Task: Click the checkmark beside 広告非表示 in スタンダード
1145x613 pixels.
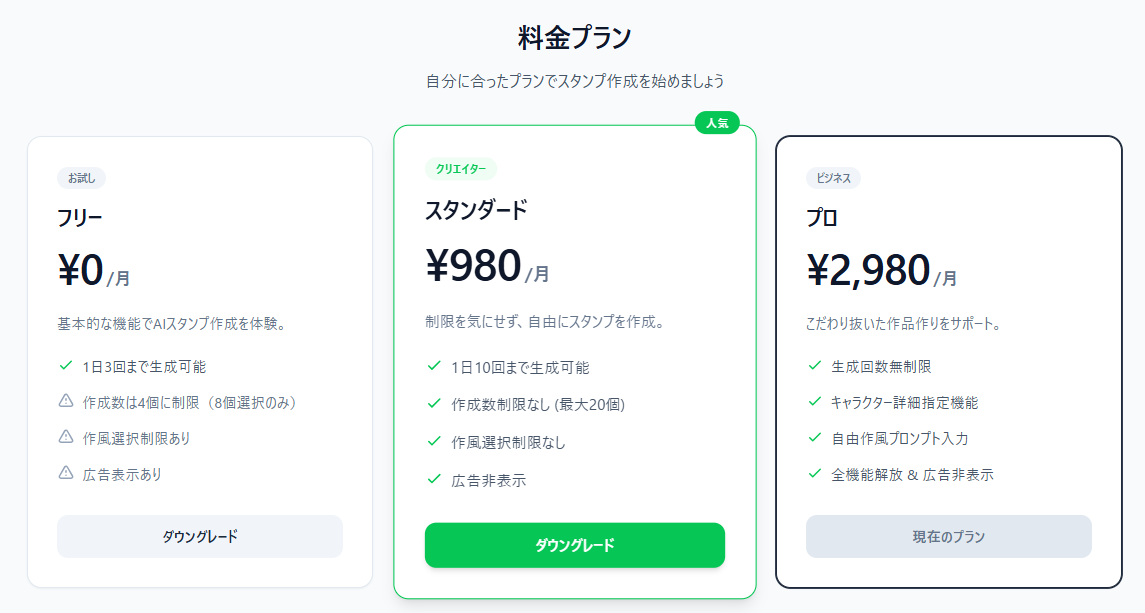Action: [434, 479]
